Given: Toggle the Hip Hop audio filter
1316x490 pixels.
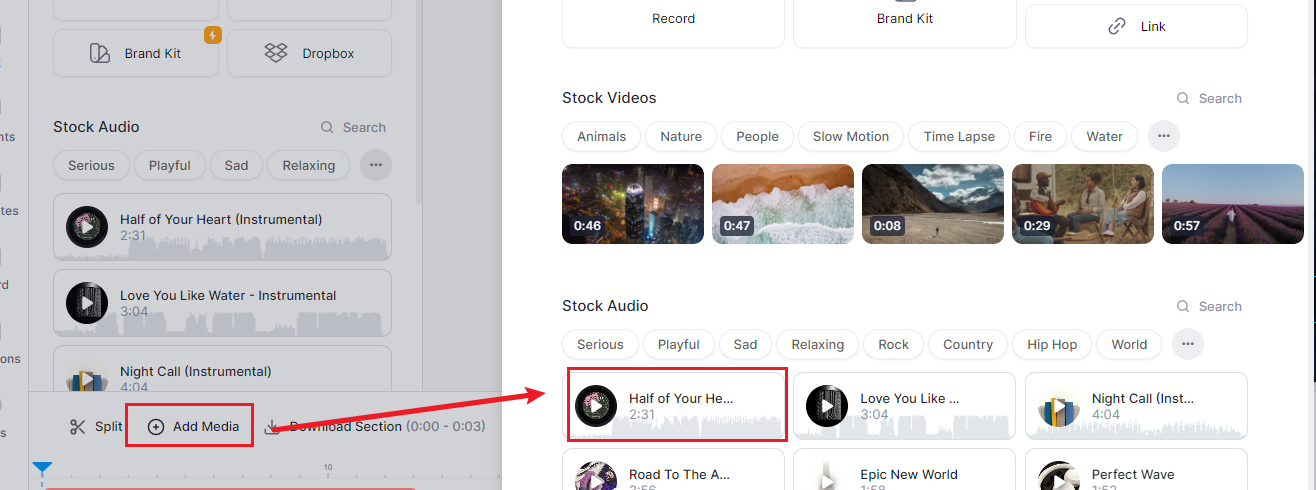Looking at the screenshot, I should pos(1052,344).
